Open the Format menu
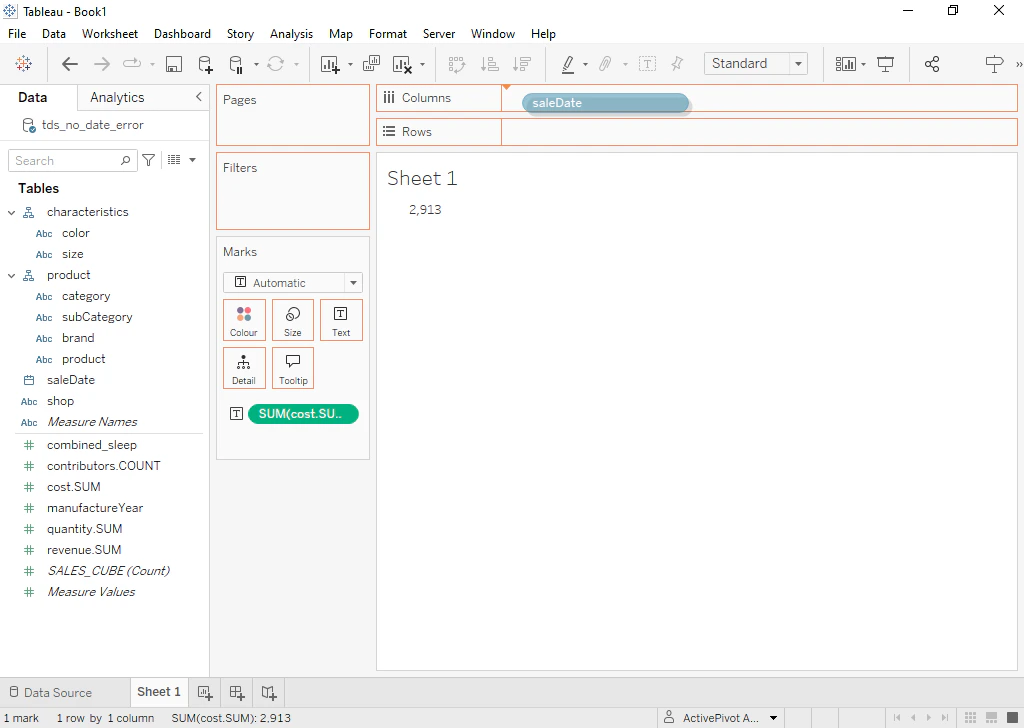Viewport: 1024px width, 728px height. pyautogui.click(x=388, y=34)
